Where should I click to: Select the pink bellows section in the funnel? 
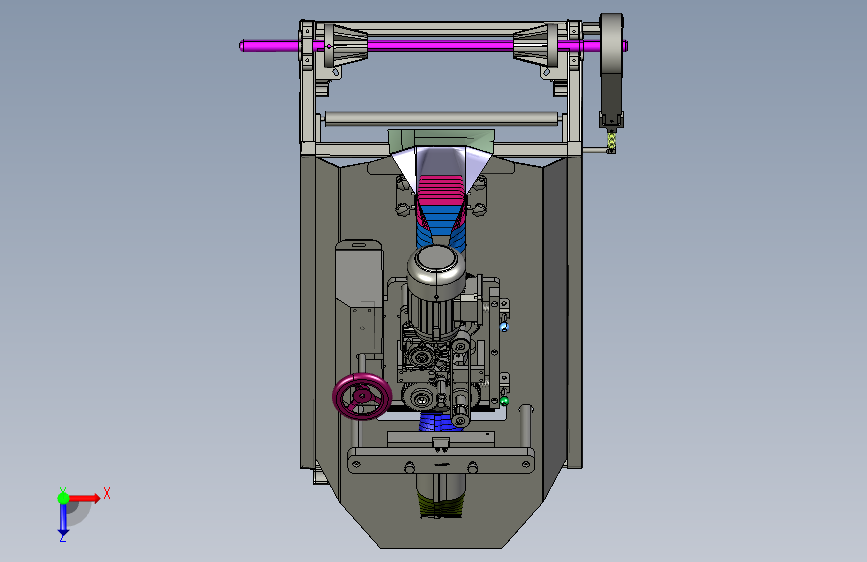tap(440, 191)
